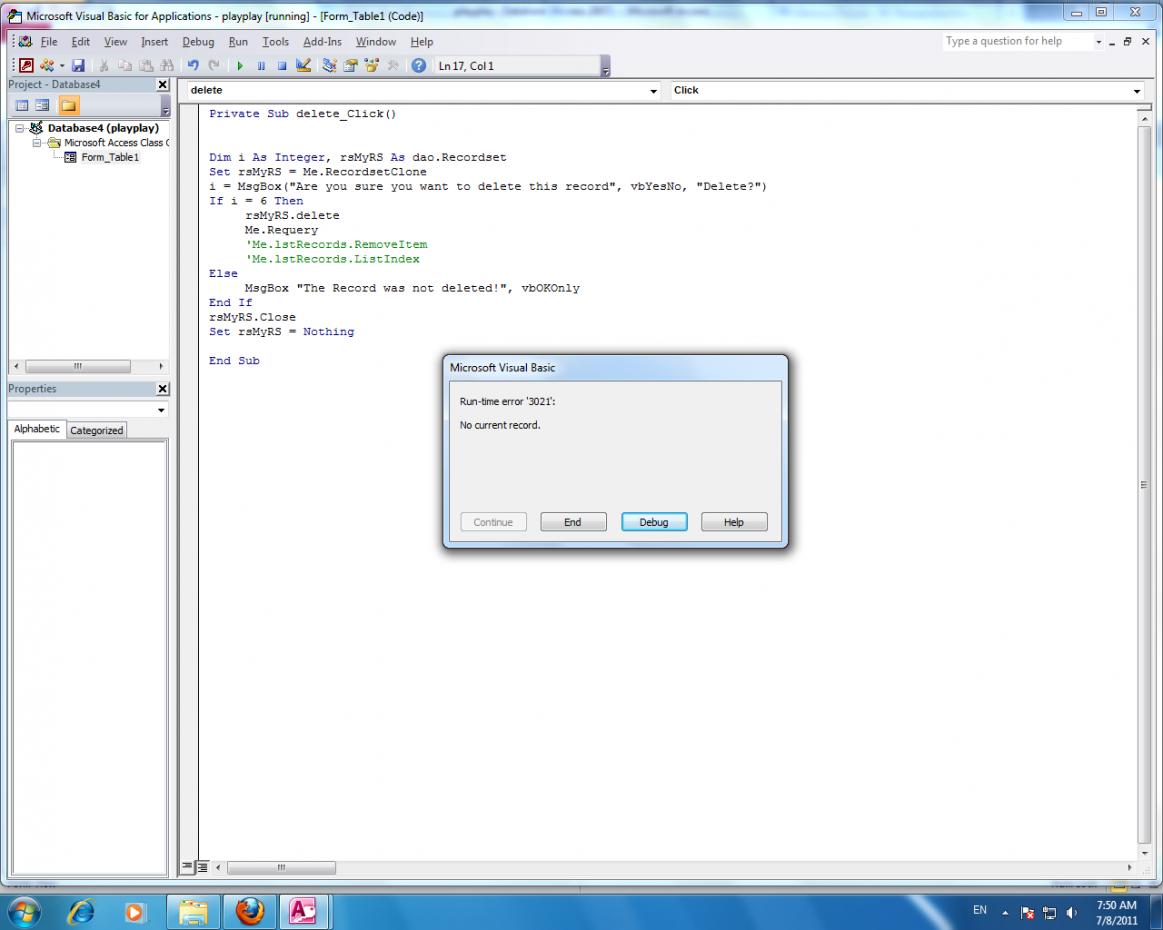Viewport: 1163px width, 930px height.
Task: Click View Code button in Project pane
Action: click(20, 105)
